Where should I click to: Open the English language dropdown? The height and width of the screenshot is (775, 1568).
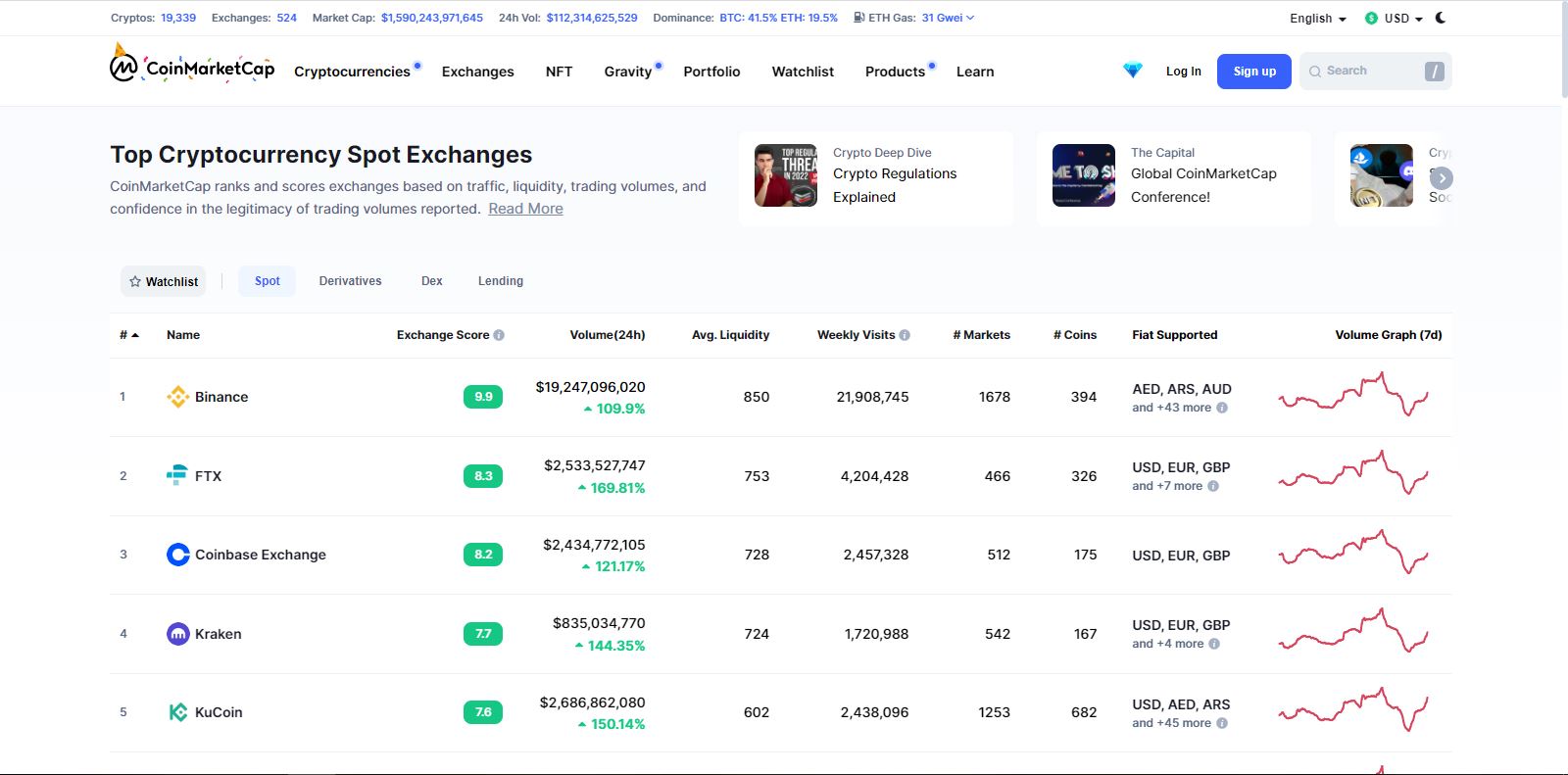pos(1318,19)
